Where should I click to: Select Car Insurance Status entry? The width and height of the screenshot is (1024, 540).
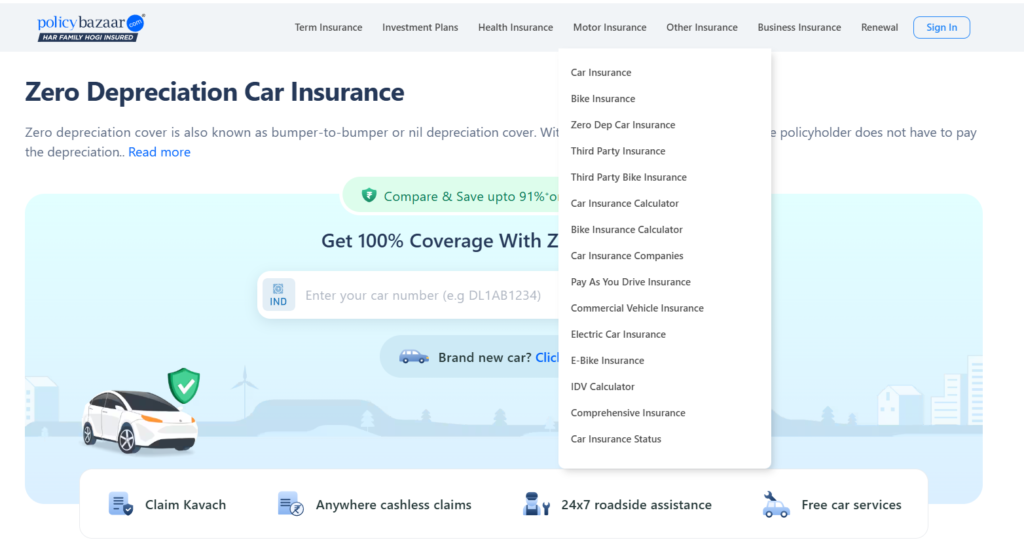point(616,438)
